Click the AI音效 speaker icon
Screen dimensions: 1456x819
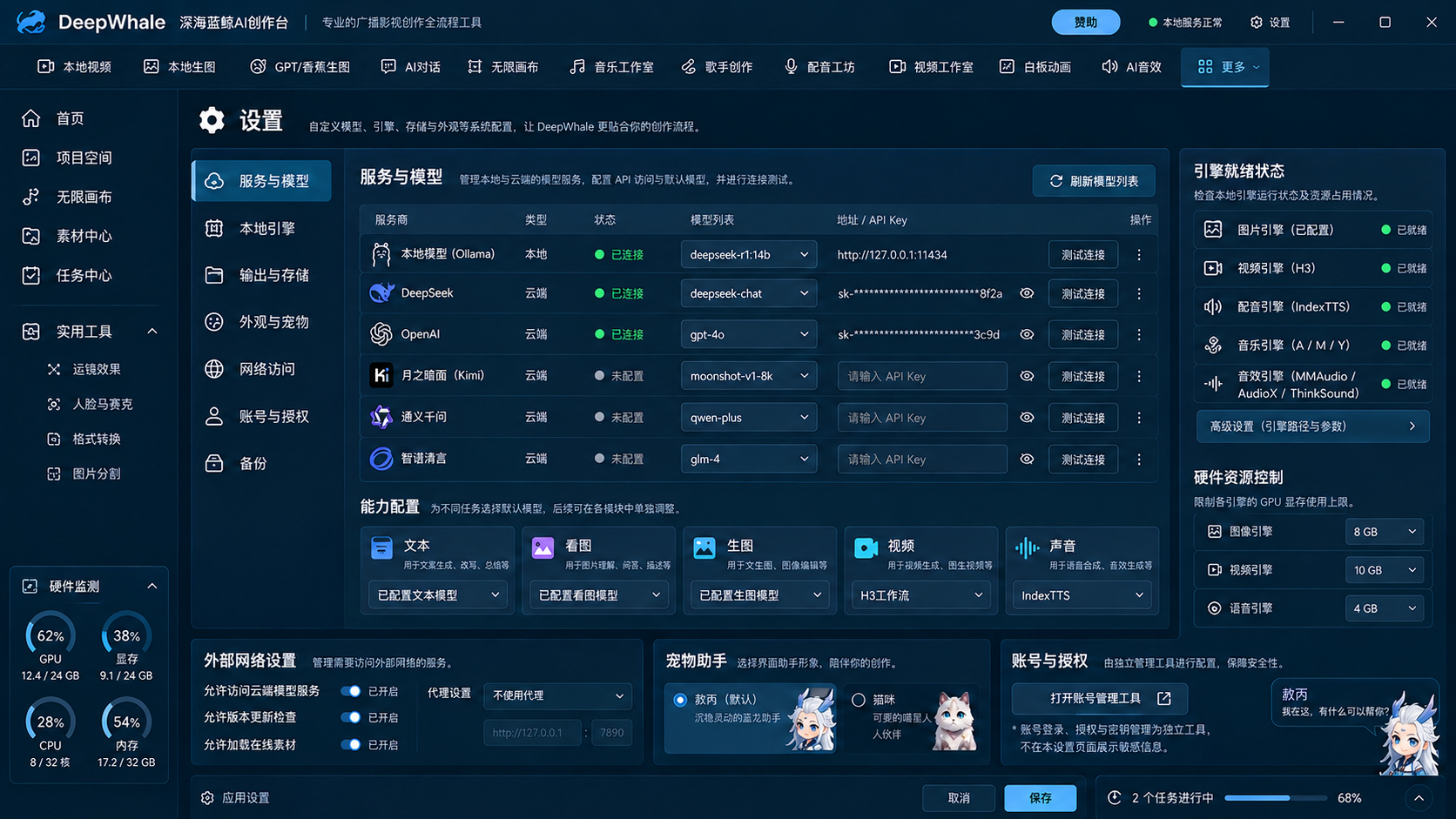[x=1109, y=66]
